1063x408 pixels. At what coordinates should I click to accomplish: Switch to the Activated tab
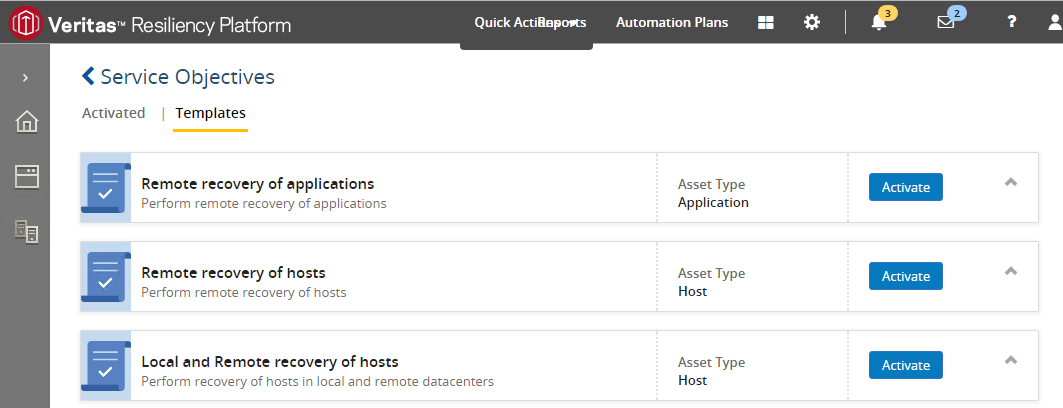(113, 113)
